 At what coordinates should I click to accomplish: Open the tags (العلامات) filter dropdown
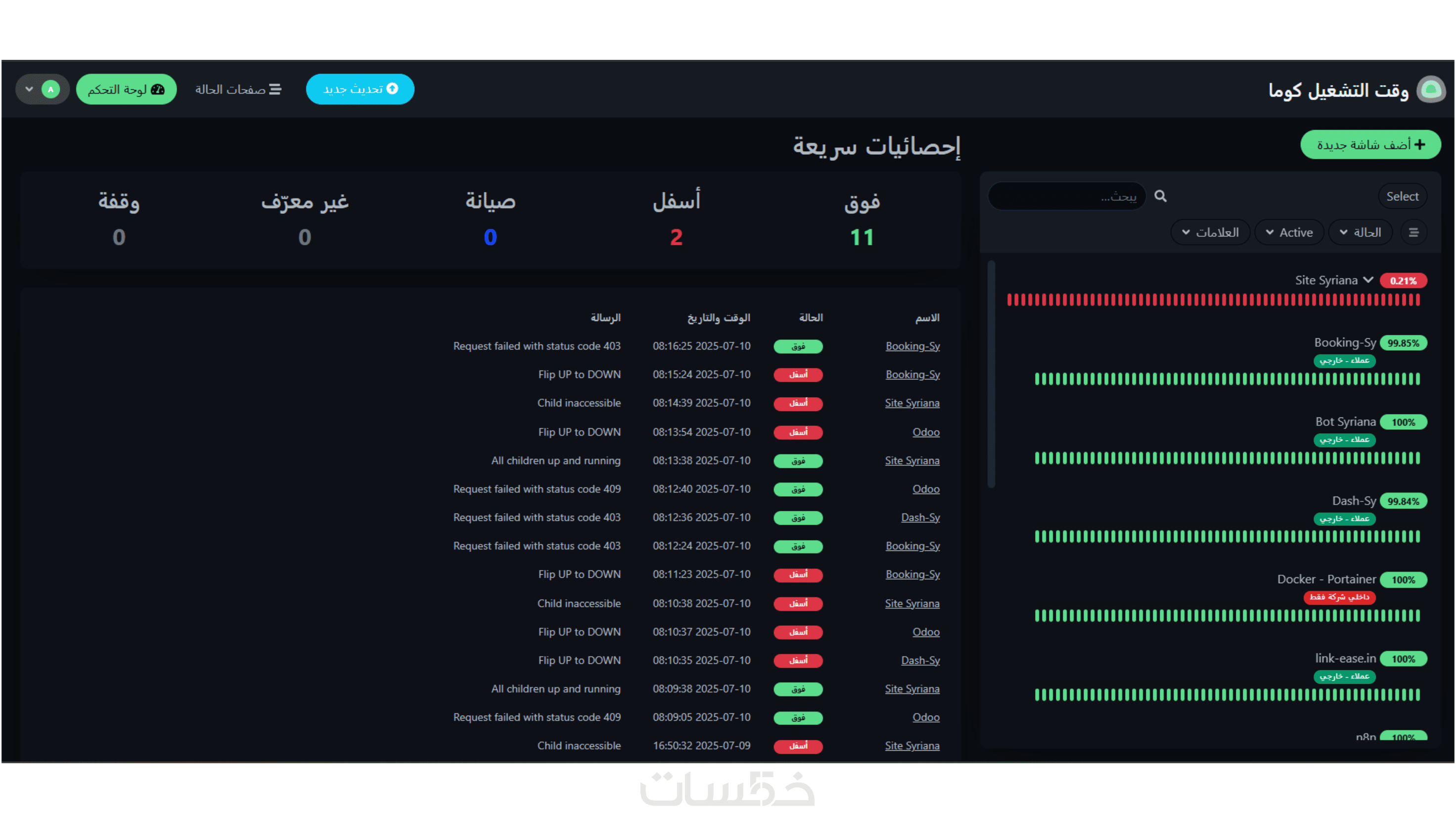coord(1210,232)
